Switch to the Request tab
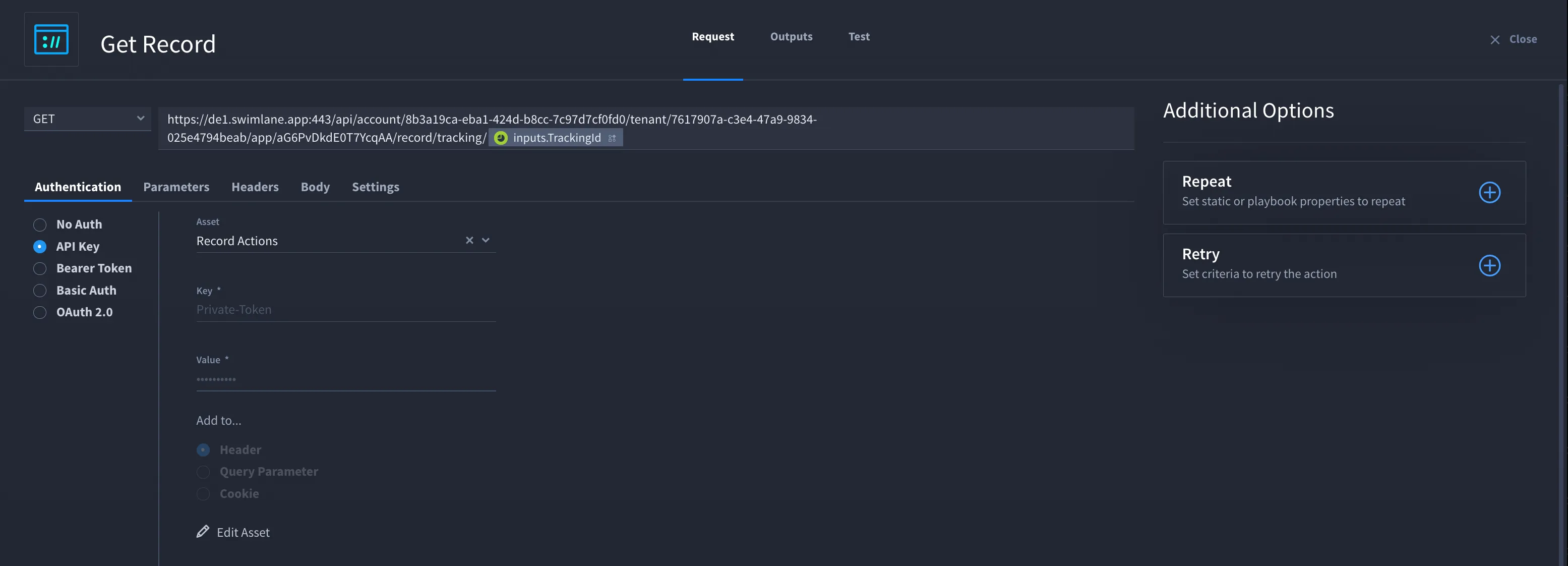The width and height of the screenshot is (1568, 566). [x=713, y=36]
